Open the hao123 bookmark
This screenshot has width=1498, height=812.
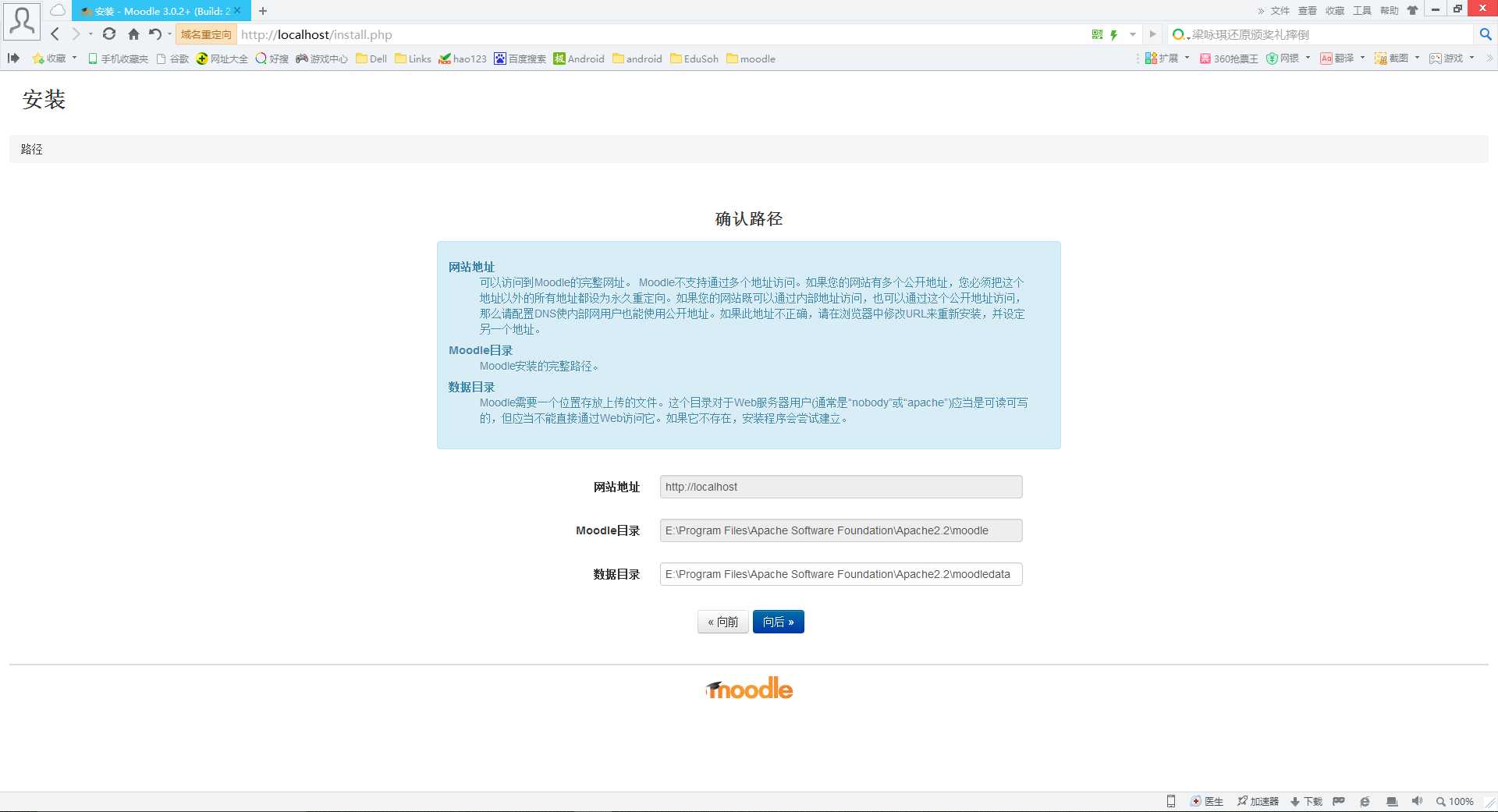(x=463, y=59)
